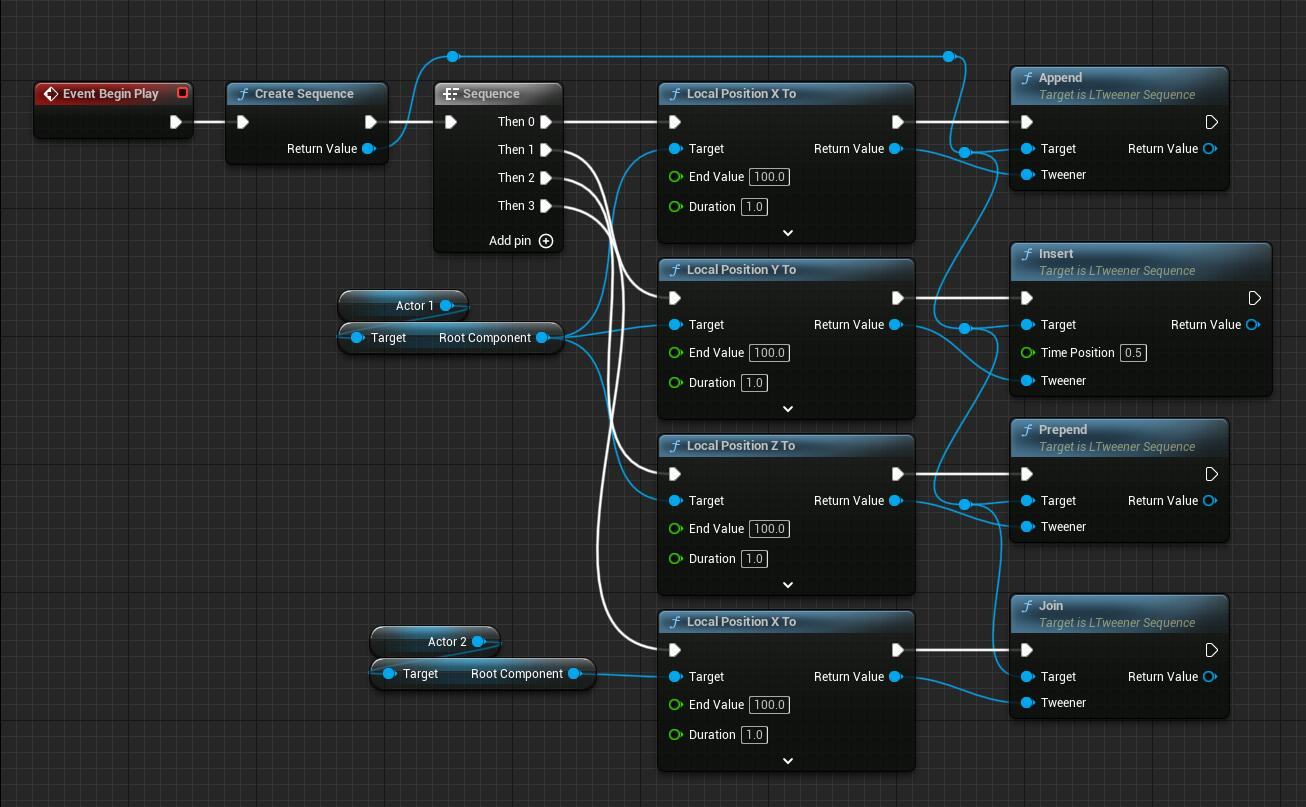Click Append node's execution output pin
1306x807 pixels.
pos(1211,122)
